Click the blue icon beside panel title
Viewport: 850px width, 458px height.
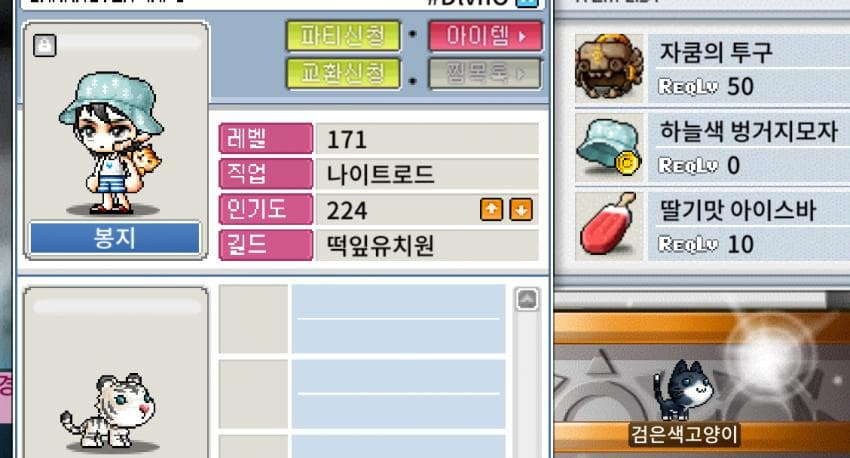click(526, 3)
